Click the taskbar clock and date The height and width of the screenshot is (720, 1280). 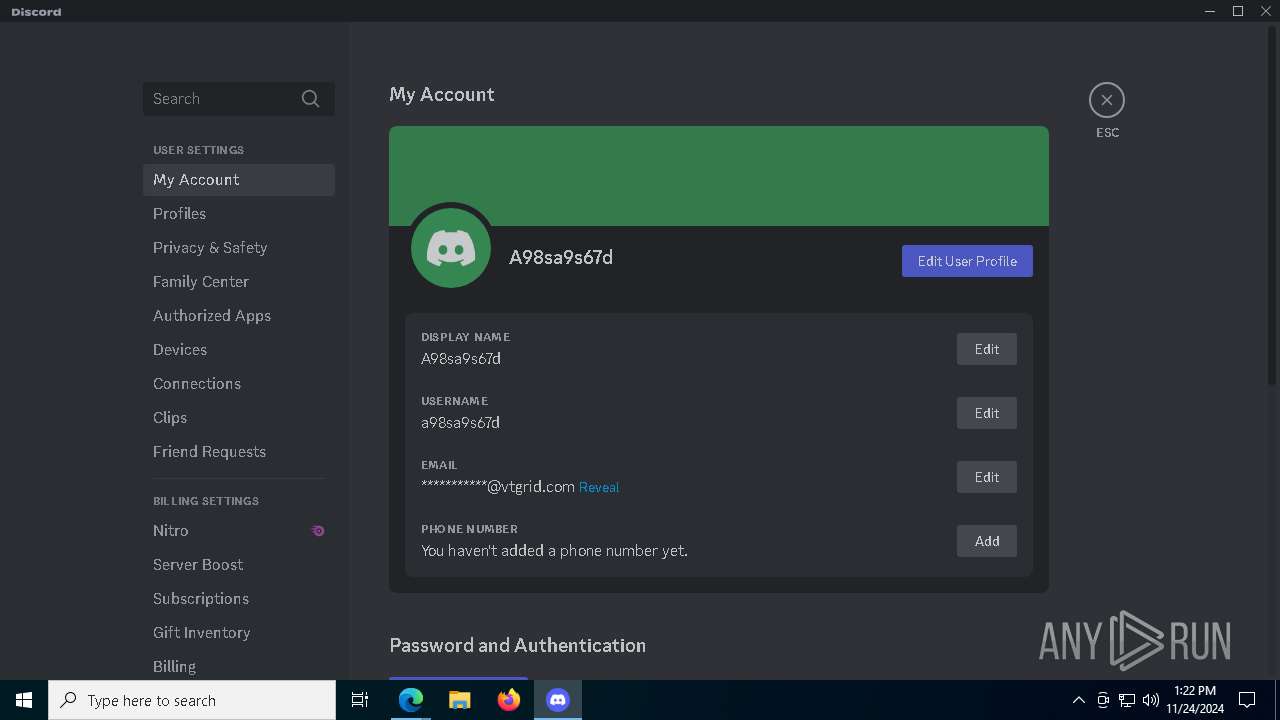(x=1195, y=700)
